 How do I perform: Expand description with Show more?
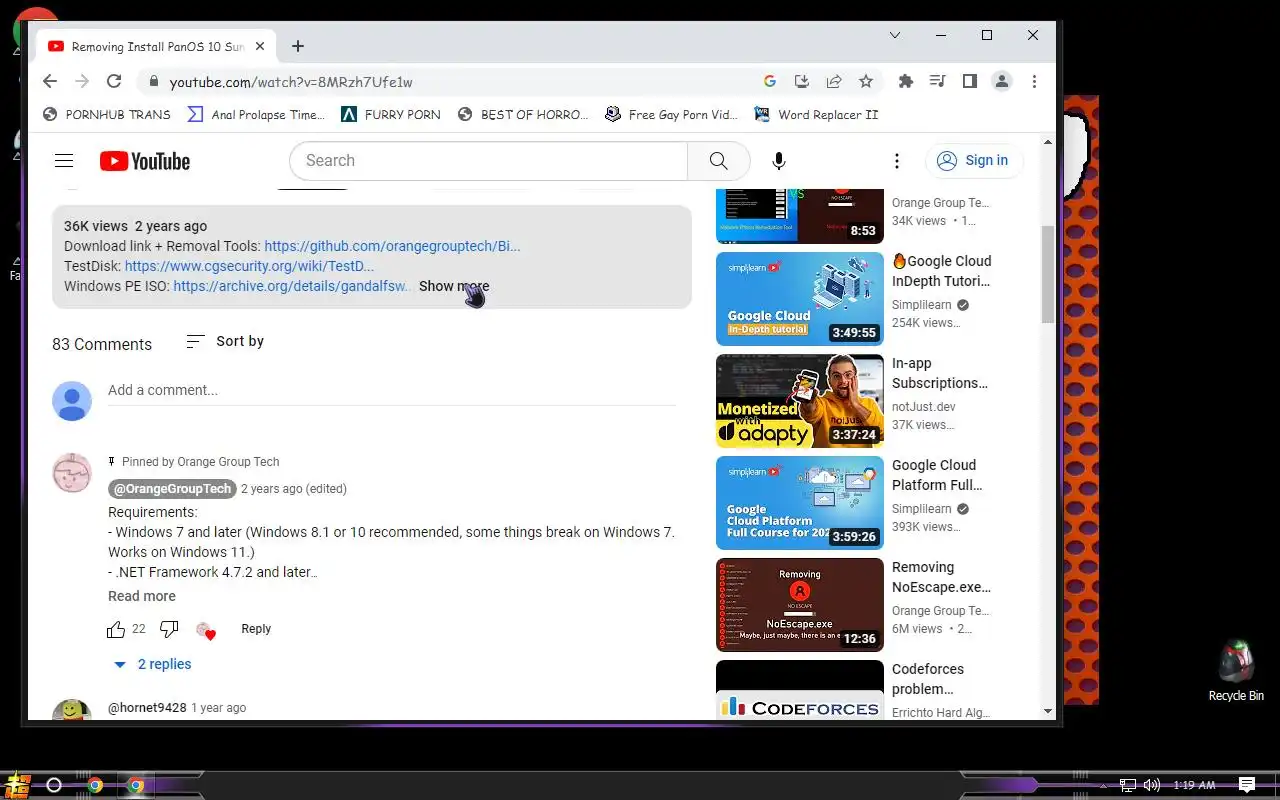pyautogui.click(x=454, y=286)
